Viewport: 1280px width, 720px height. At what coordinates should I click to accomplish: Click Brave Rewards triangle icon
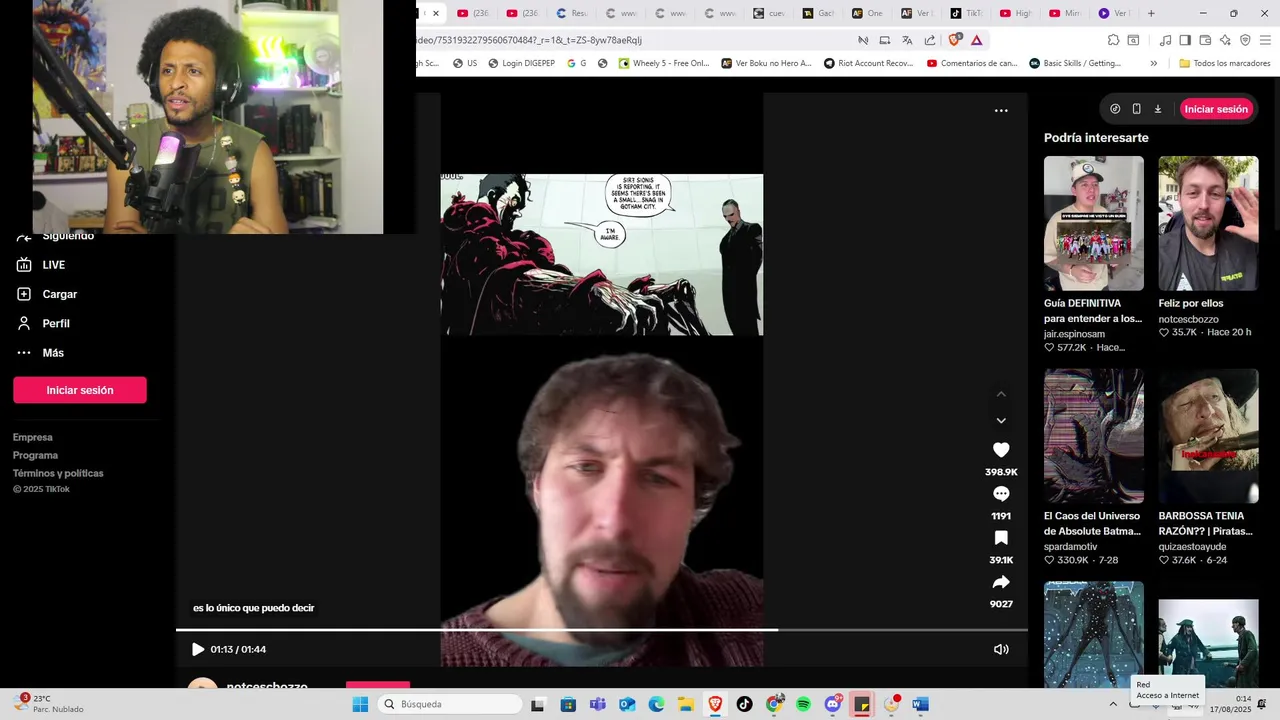[x=977, y=40]
